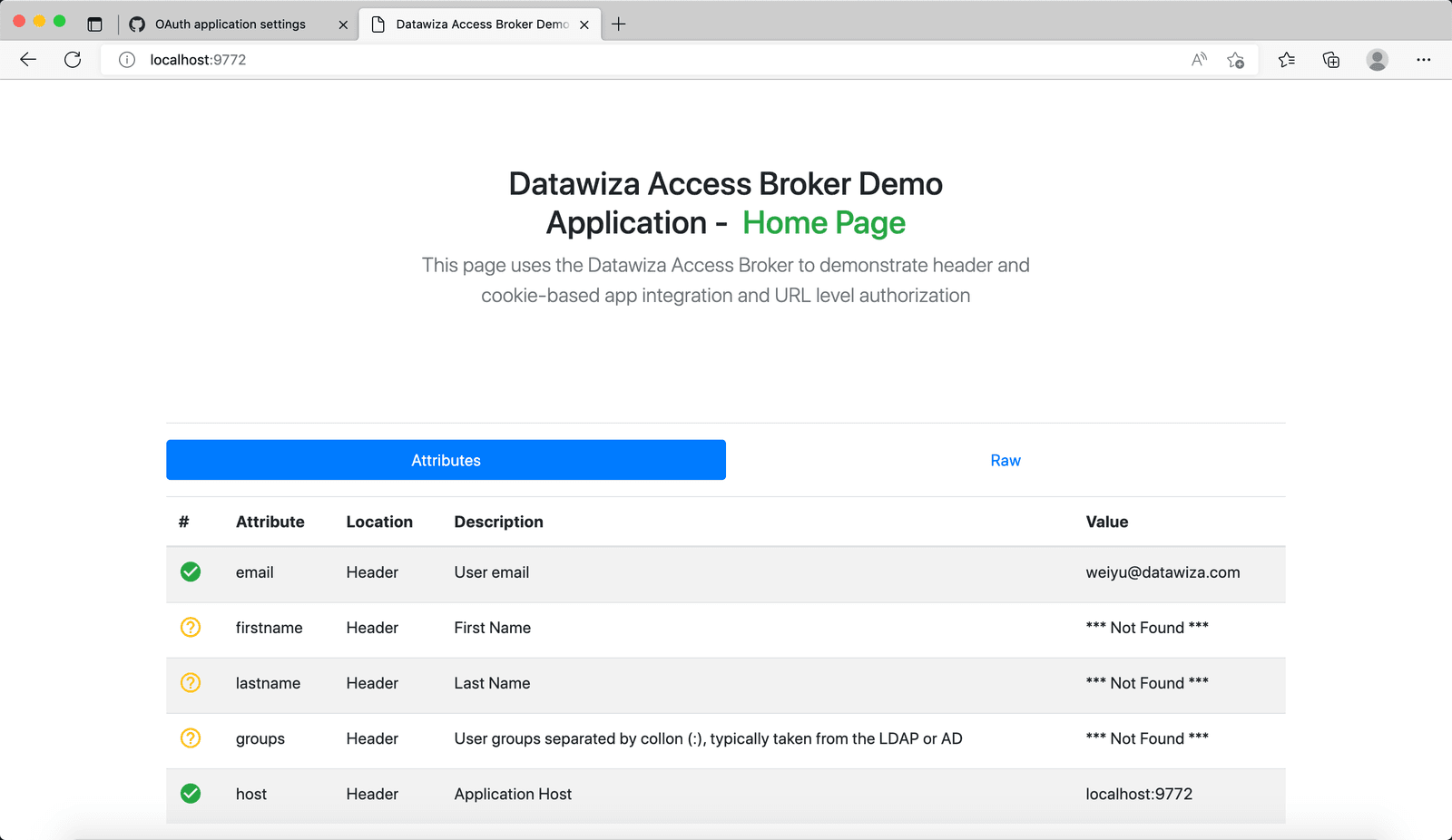1452x840 pixels.
Task: Select the Attributes tab
Action: (x=446, y=460)
